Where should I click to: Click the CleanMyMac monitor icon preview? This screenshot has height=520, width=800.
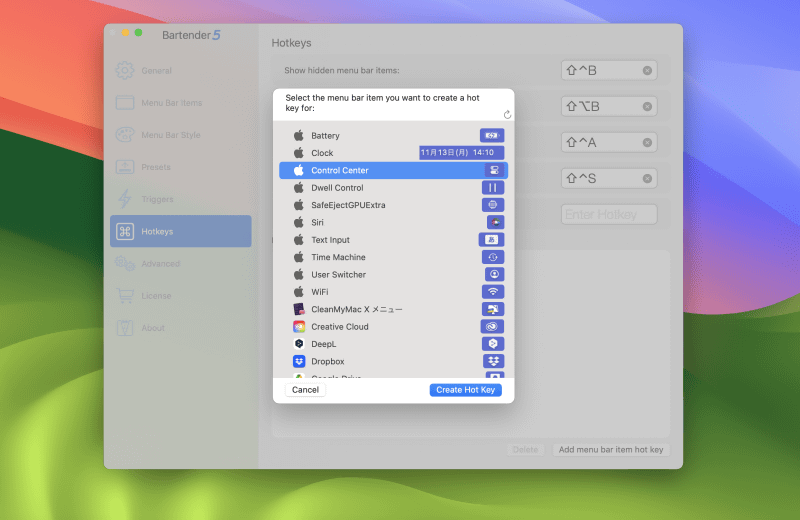tap(493, 309)
